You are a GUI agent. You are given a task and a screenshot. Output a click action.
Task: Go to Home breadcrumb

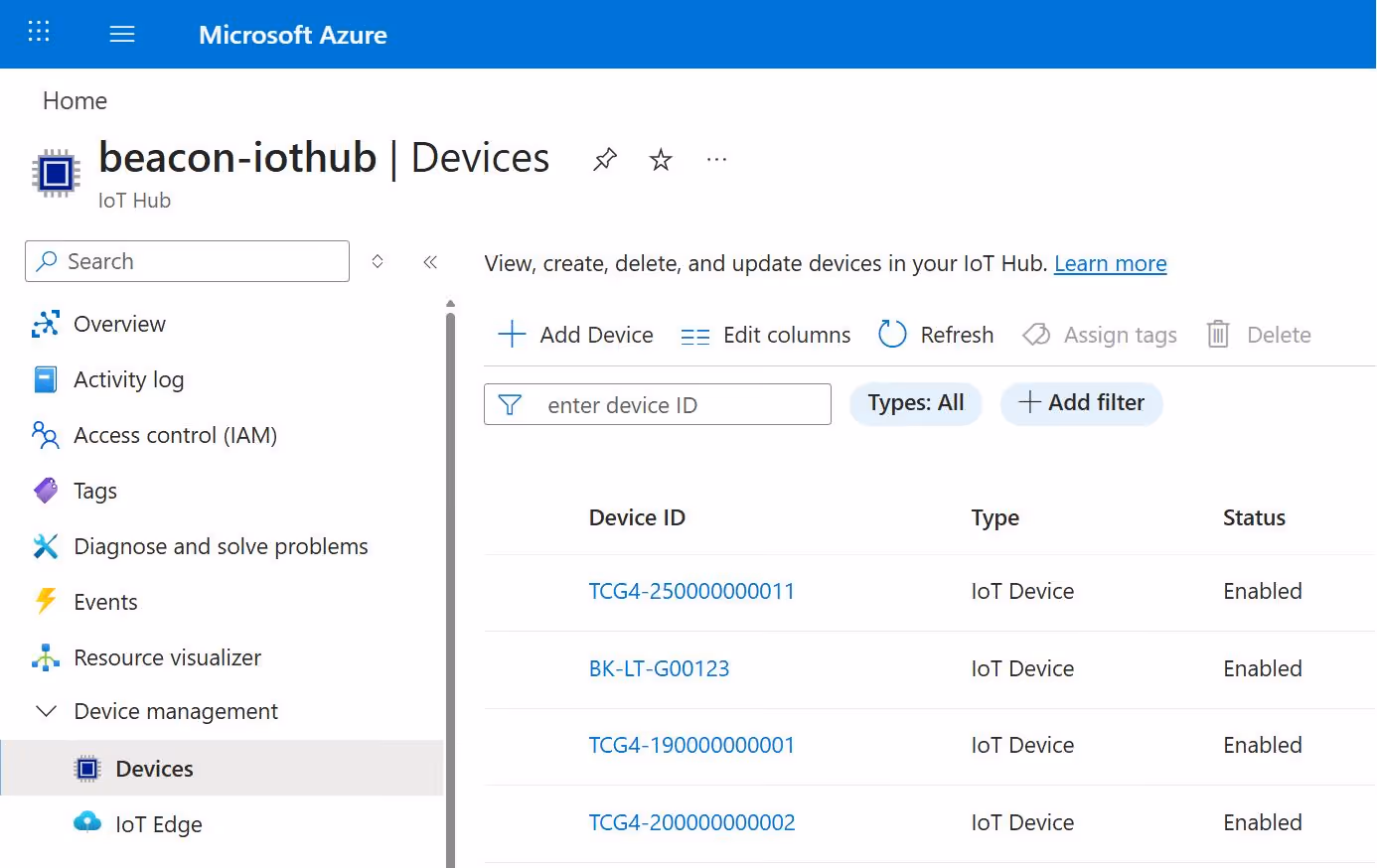click(75, 101)
